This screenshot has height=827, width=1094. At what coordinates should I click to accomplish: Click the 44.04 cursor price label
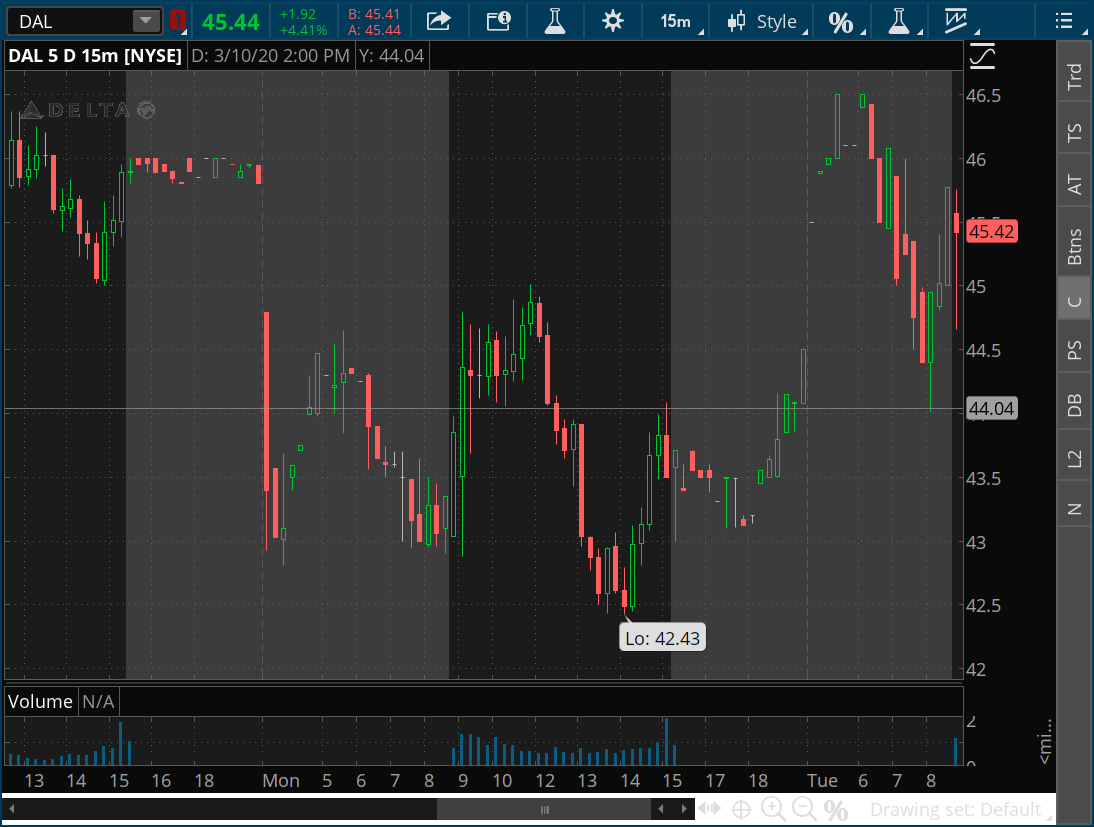(991, 408)
